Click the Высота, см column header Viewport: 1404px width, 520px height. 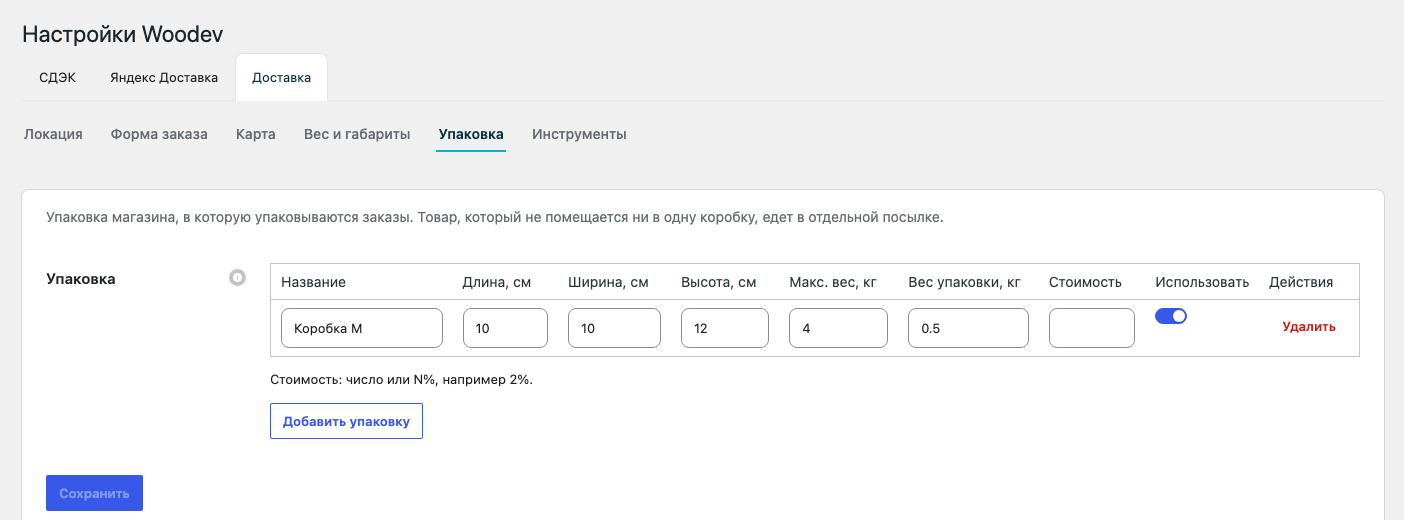[x=719, y=282]
